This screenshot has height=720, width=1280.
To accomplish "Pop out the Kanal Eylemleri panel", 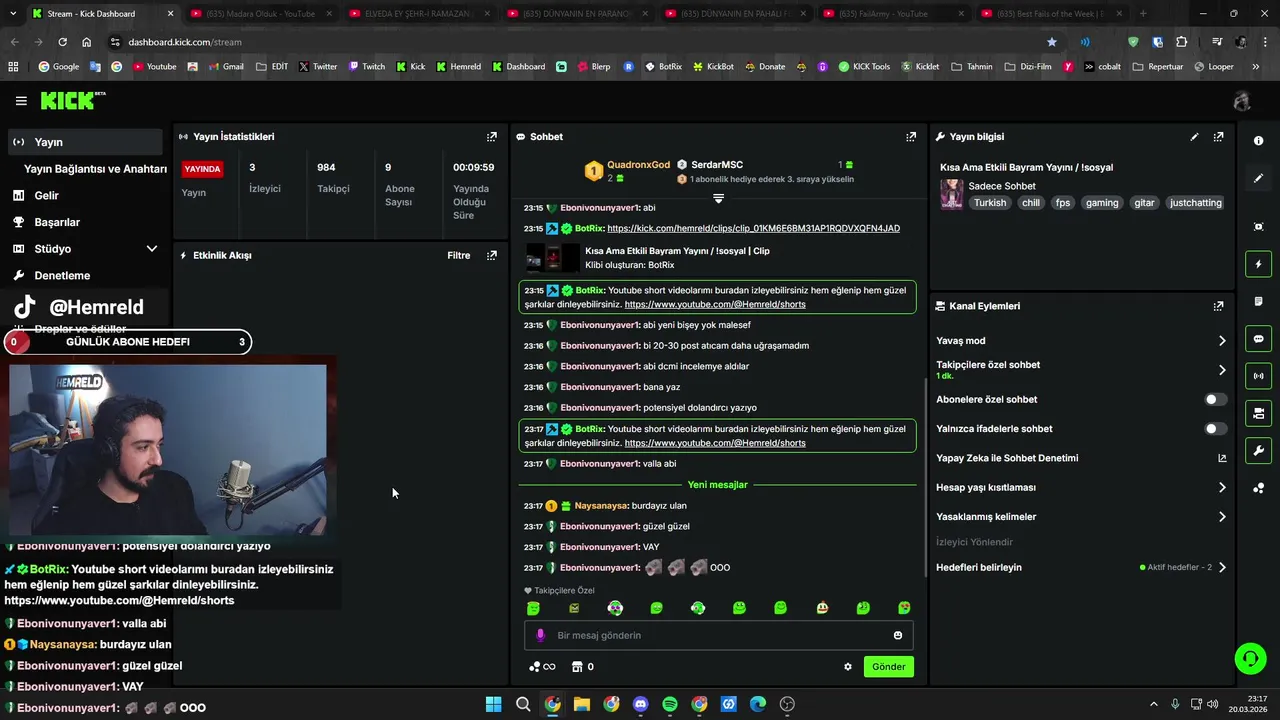I will (1218, 306).
